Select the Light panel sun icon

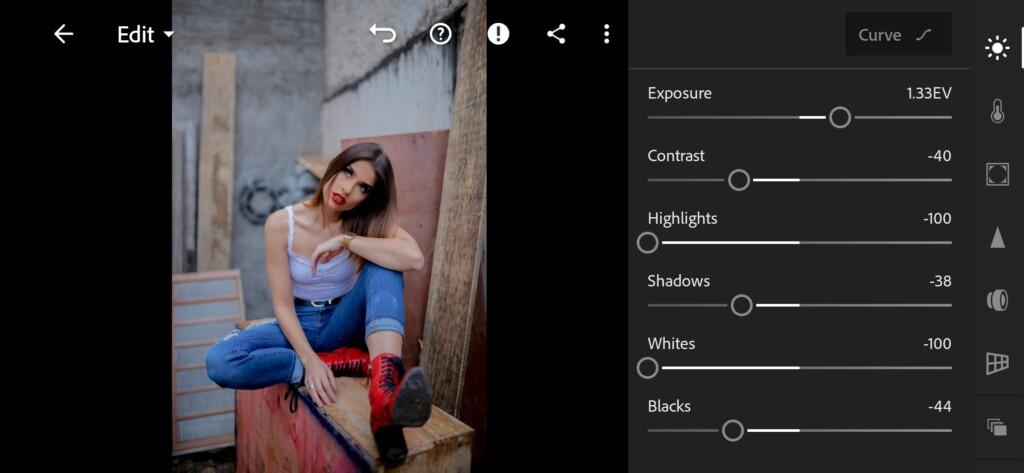(997, 48)
